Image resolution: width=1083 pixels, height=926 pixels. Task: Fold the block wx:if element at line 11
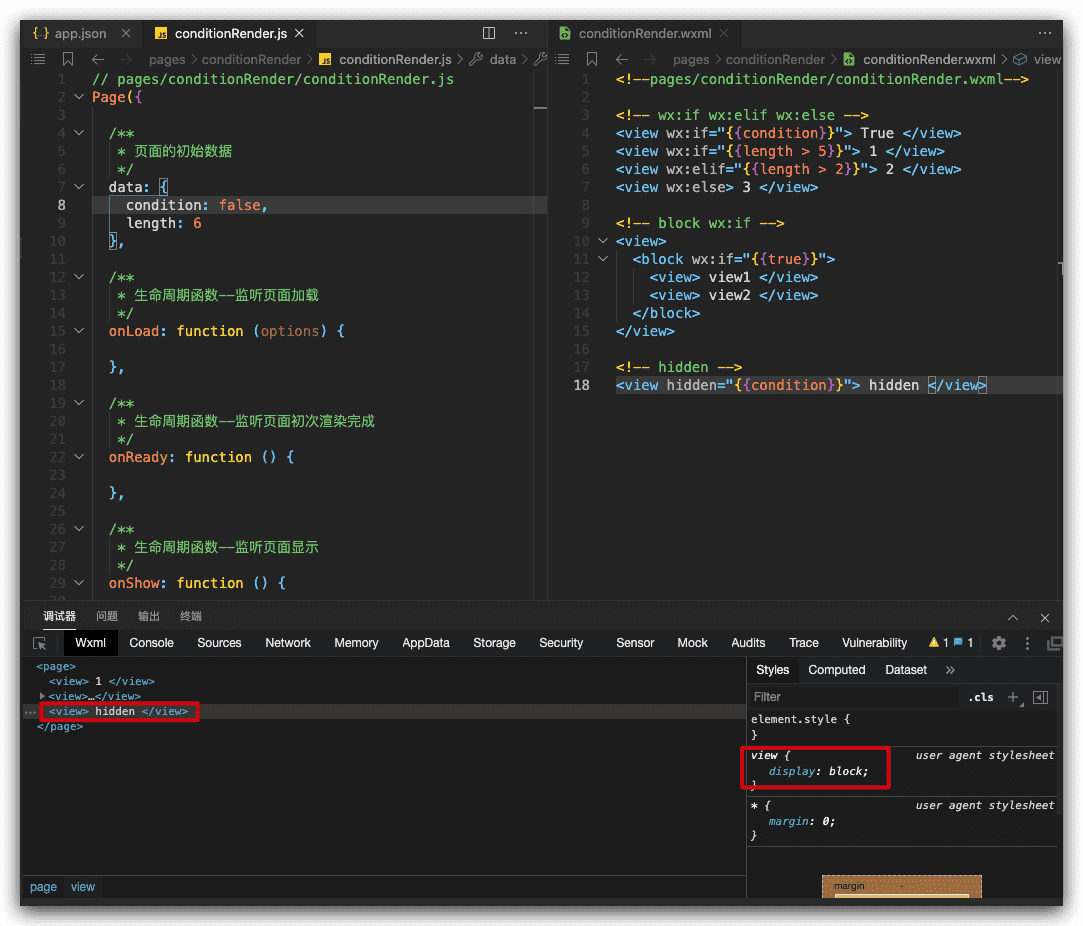click(x=602, y=259)
